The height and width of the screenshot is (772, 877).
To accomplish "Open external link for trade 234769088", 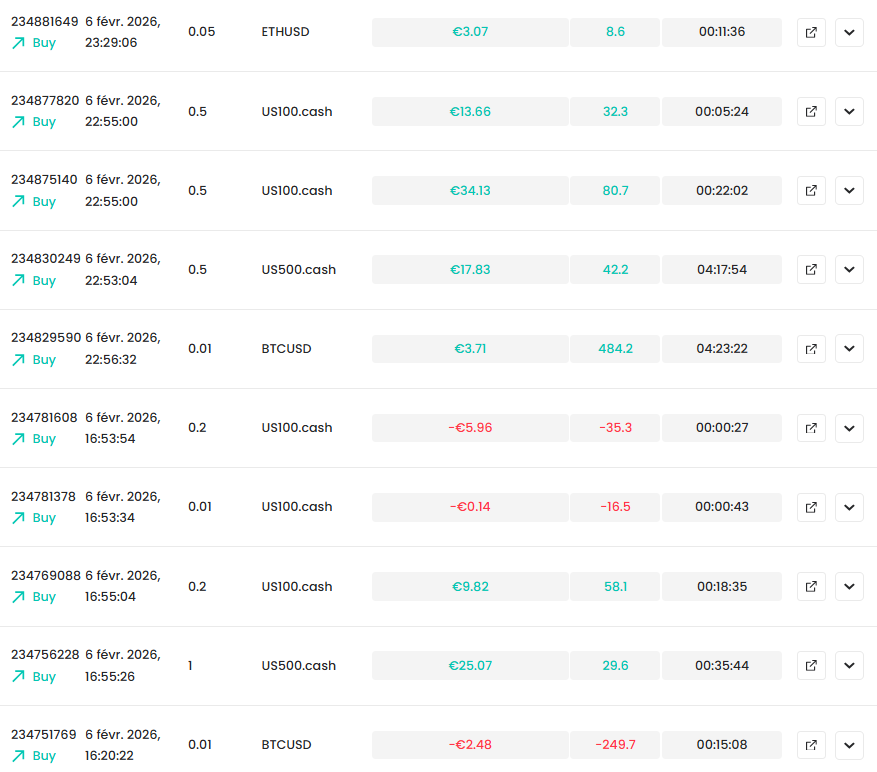I will (x=811, y=586).
